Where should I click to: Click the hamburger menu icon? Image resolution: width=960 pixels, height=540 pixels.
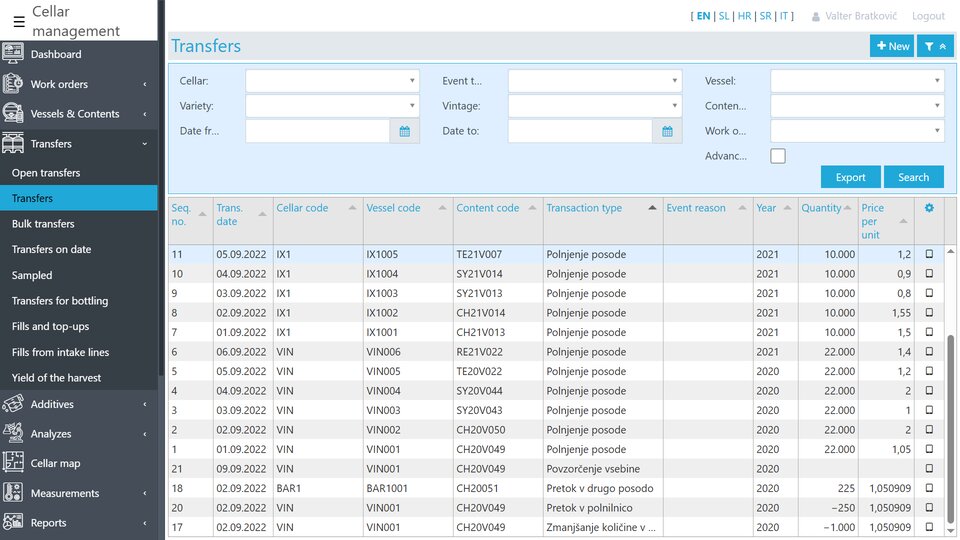(19, 21)
